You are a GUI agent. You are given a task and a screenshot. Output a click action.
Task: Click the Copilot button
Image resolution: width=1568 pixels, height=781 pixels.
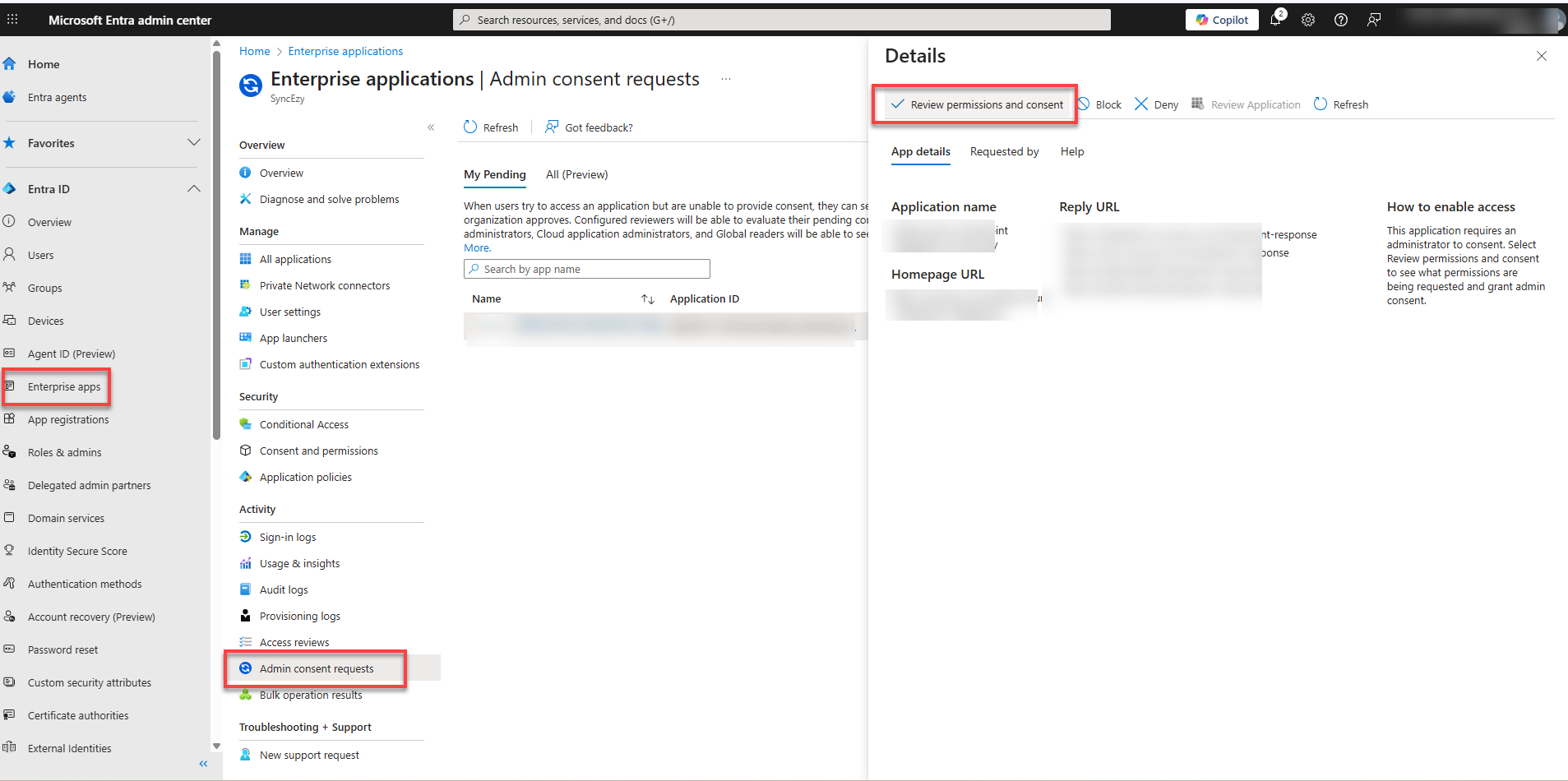click(1222, 20)
